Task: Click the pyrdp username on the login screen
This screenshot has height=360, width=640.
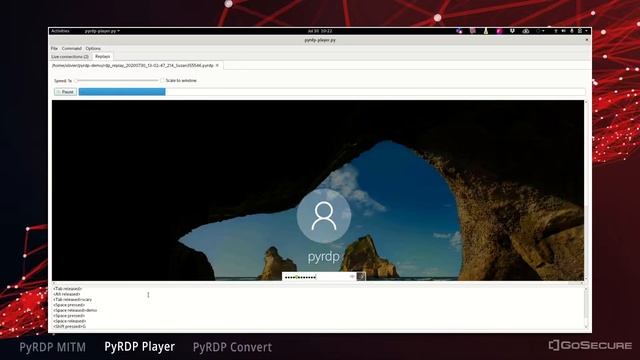Action: (x=324, y=257)
